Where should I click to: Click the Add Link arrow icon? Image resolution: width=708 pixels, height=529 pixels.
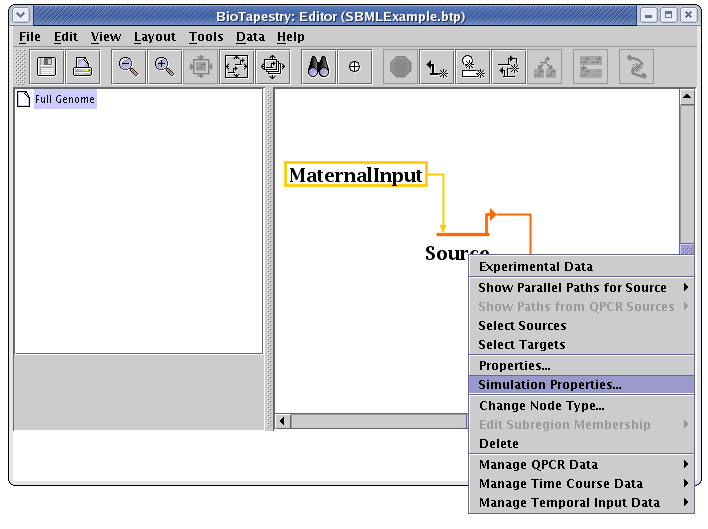coord(437,67)
